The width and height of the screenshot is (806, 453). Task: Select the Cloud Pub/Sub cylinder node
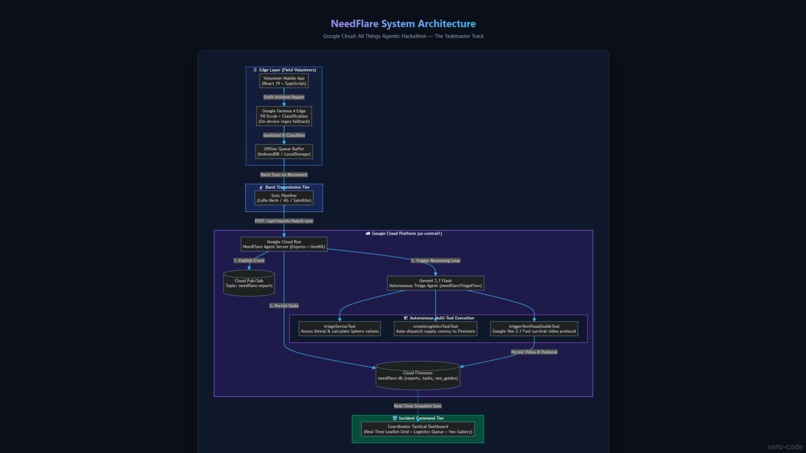pos(249,283)
